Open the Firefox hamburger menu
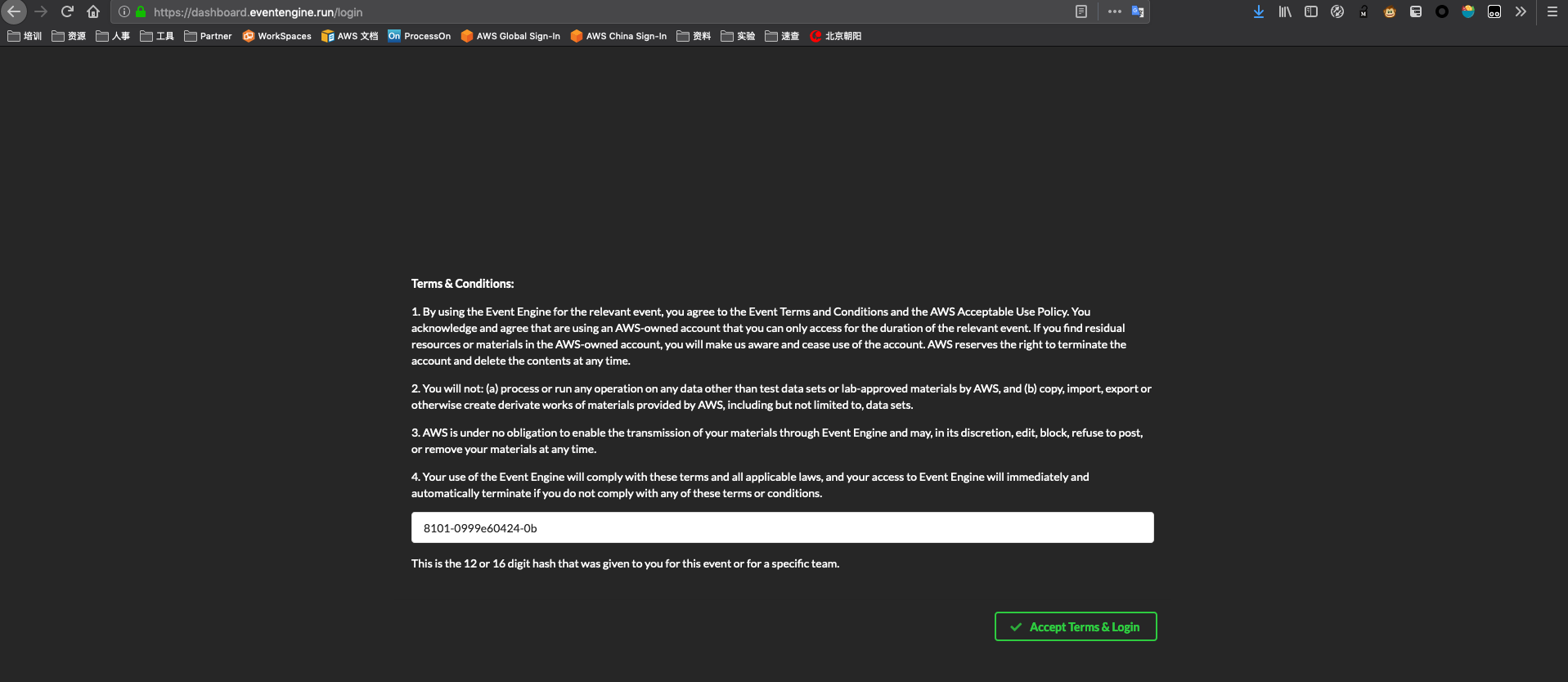The height and width of the screenshot is (682, 1568). 1552,11
